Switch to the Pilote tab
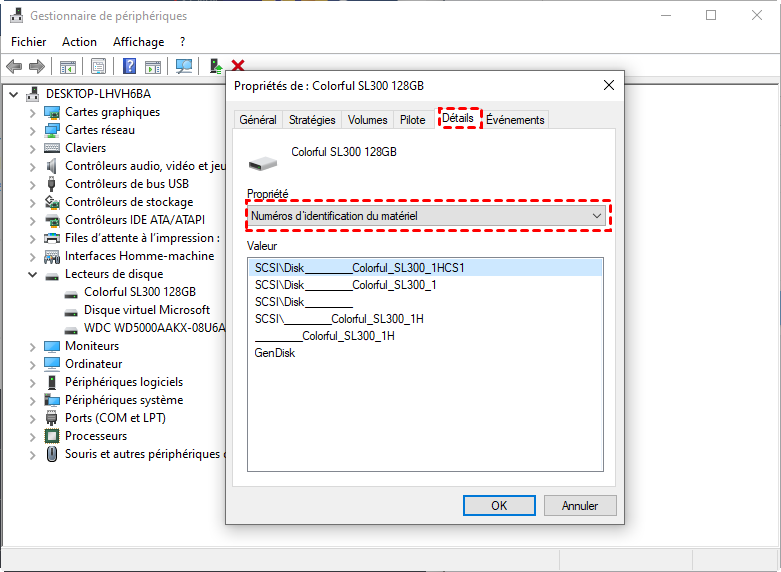 412,120
